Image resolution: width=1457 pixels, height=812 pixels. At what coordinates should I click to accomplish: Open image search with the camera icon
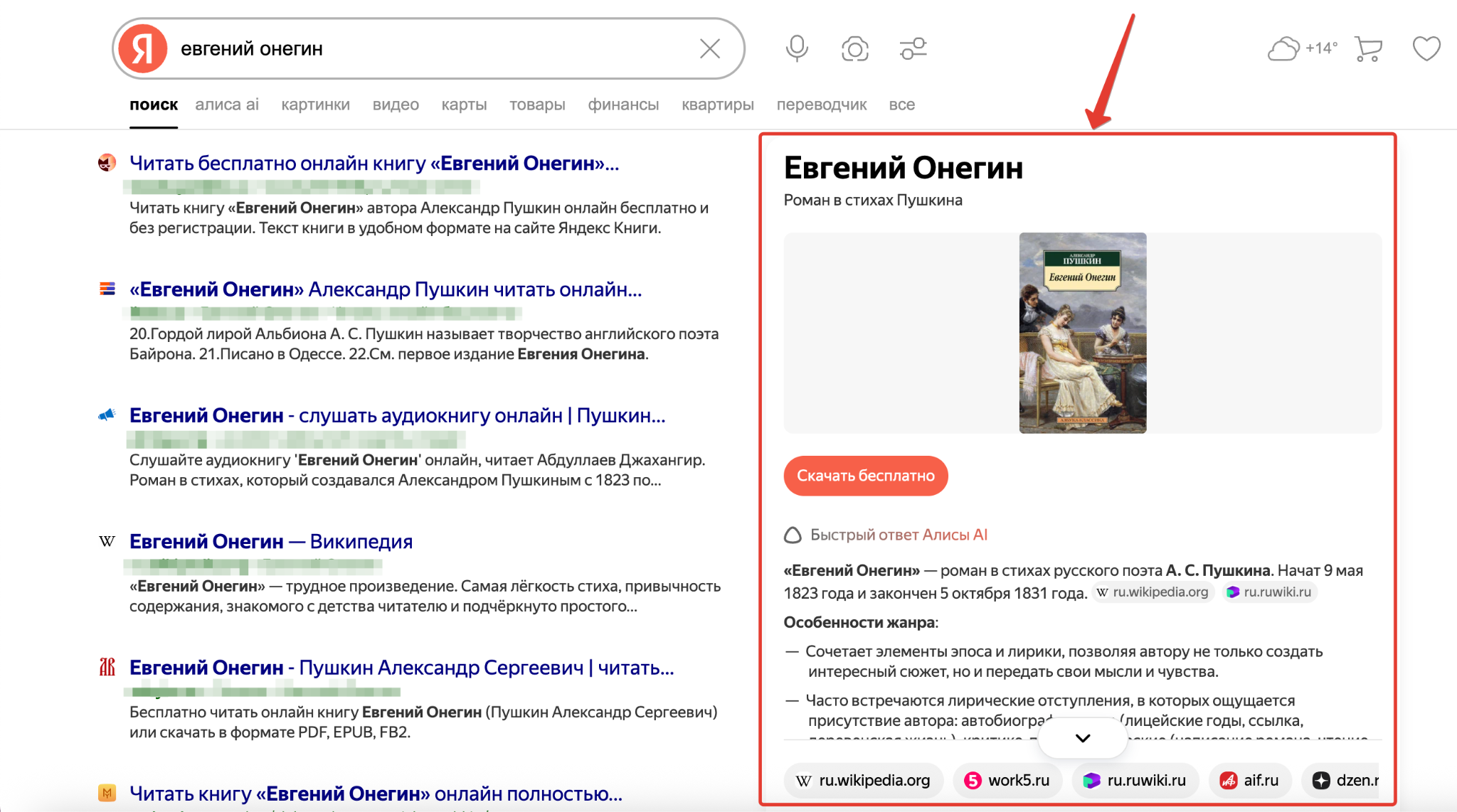tap(854, 48)
